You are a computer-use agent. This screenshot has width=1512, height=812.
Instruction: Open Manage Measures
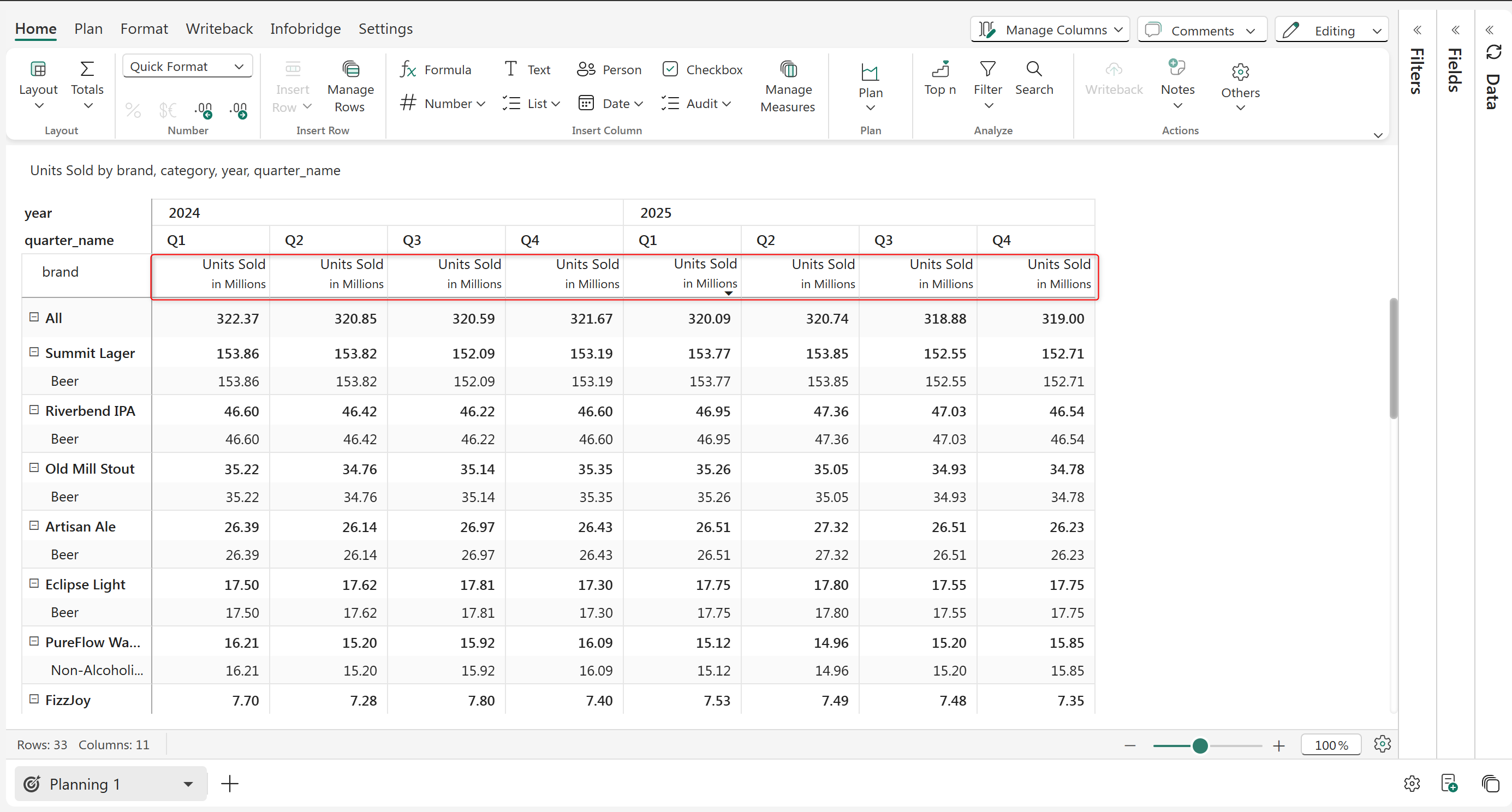pyautogui.click(x=787, y=87)
